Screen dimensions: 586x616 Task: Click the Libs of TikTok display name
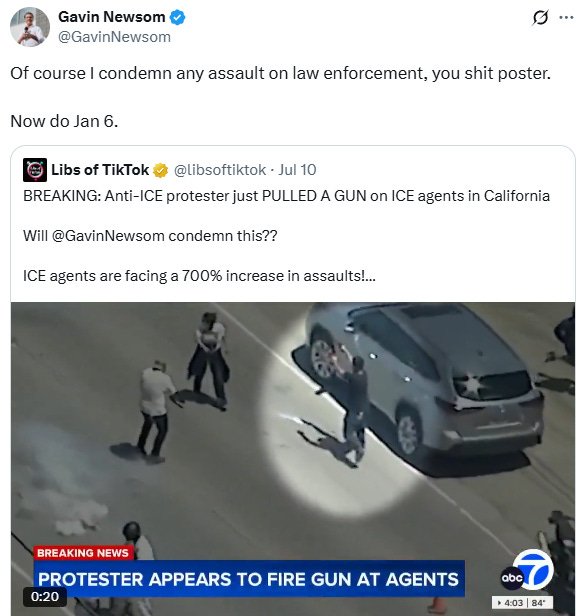tap(100, 170)
